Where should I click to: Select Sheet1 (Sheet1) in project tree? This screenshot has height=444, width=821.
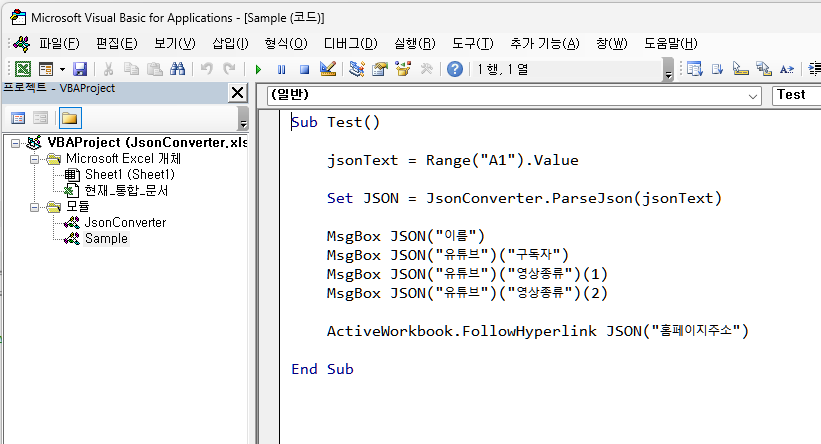coord(130,174)
